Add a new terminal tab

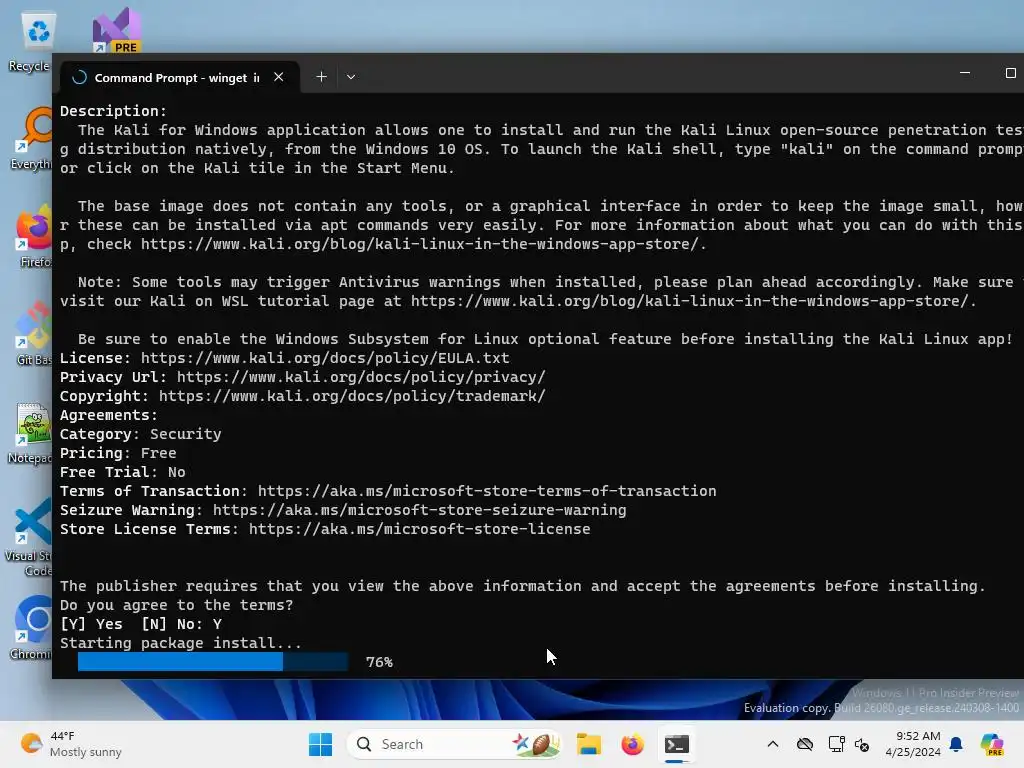coord(321,77)
